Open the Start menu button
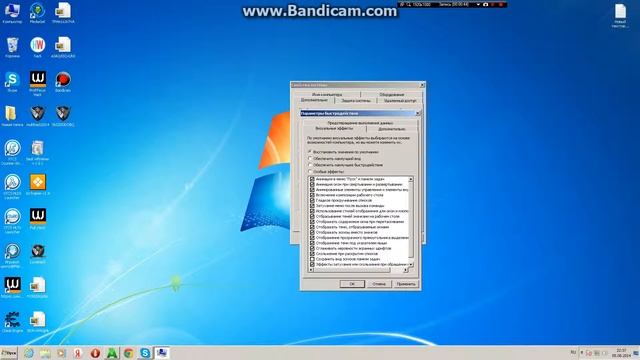The width and height of the screenshot is (640, 360). pyautogui.click(x=9, y=353)
